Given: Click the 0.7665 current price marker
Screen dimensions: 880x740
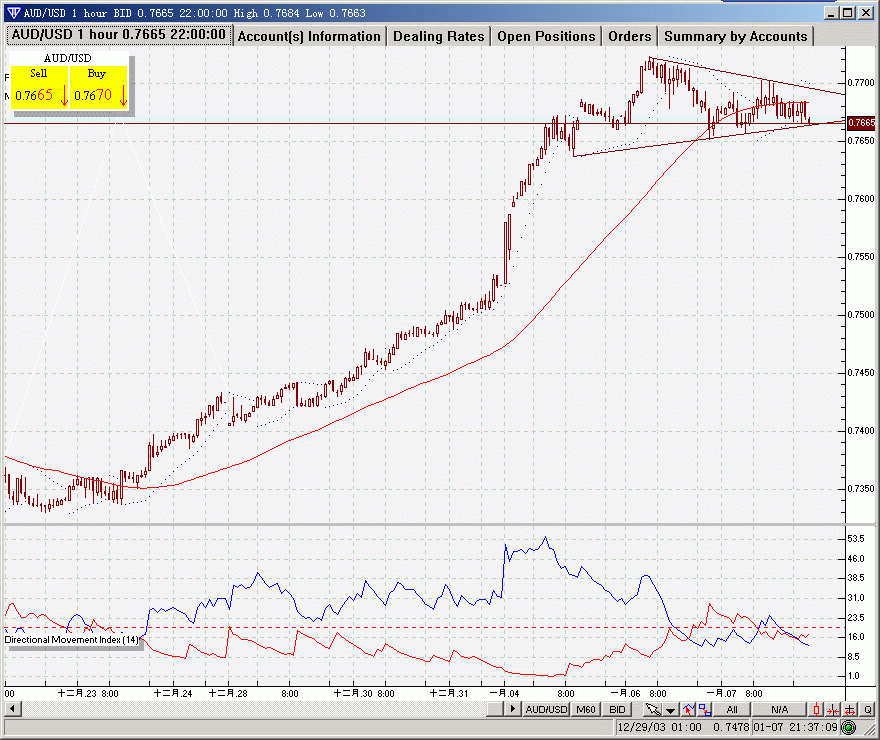Looking at the screenshot, I should (x=861, y=122).
